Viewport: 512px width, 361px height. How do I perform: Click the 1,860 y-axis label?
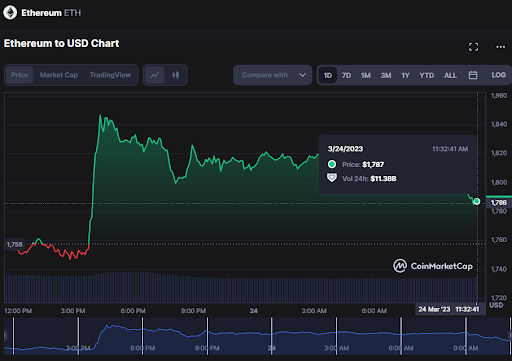[x=499, y=96]
